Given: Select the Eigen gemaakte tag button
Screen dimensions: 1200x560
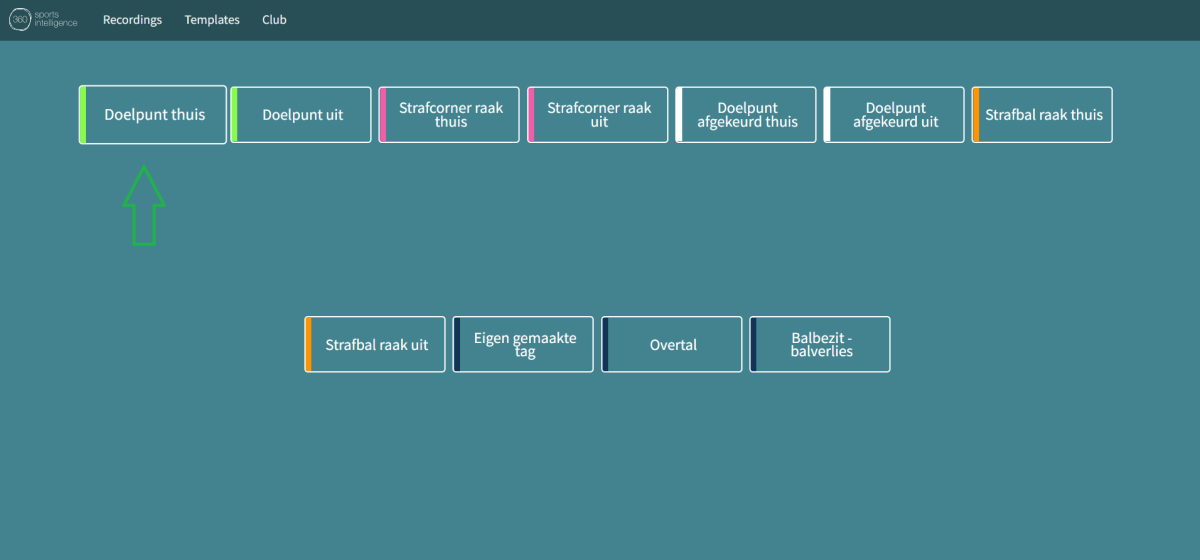Looking at the screenshot, I should point(524,345).
